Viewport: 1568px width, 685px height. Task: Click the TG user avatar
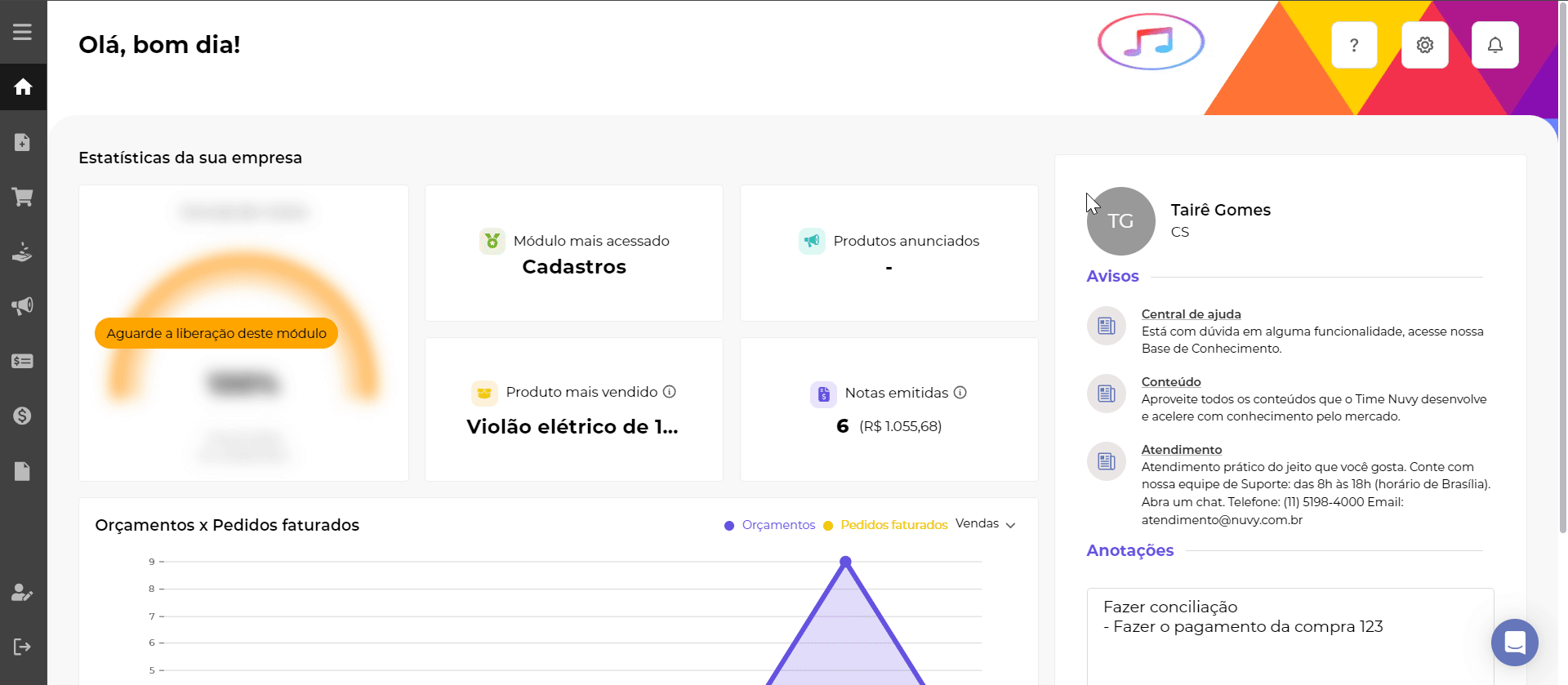click(x=1120, y=221)
